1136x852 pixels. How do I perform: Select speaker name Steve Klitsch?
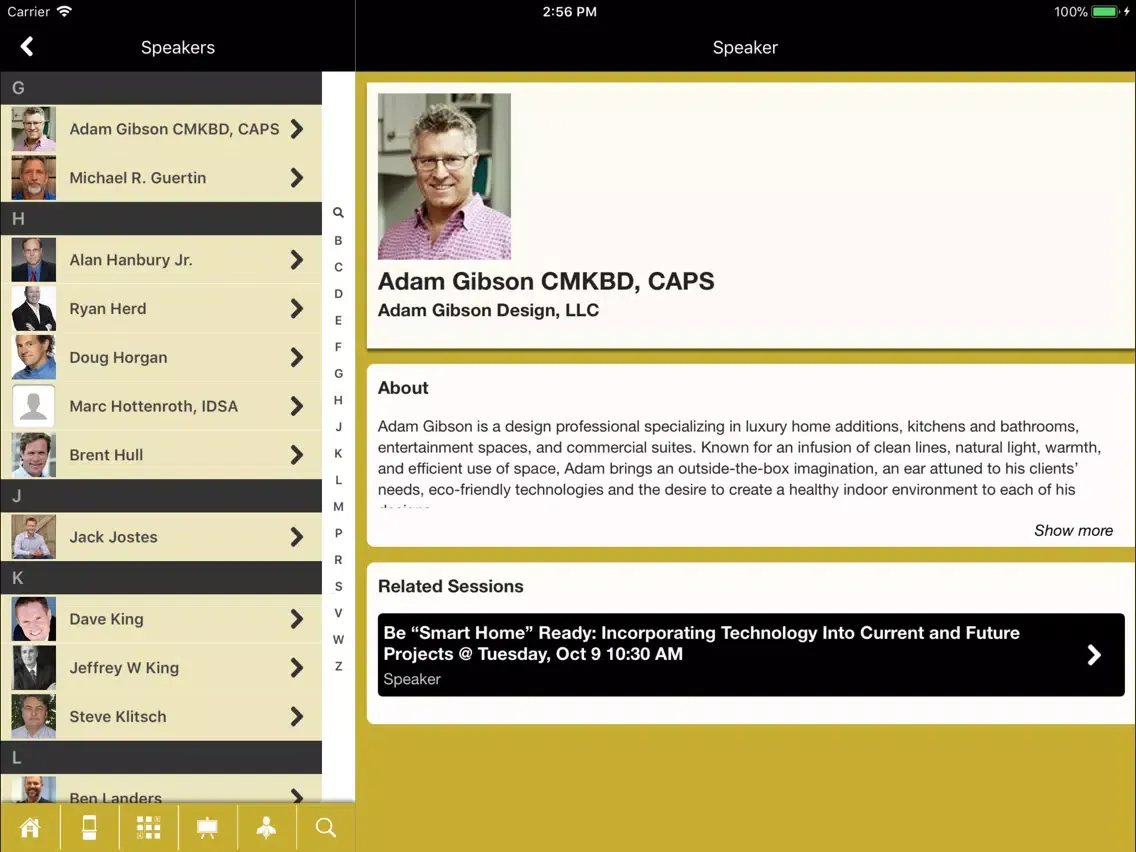[x=117, y=717]
